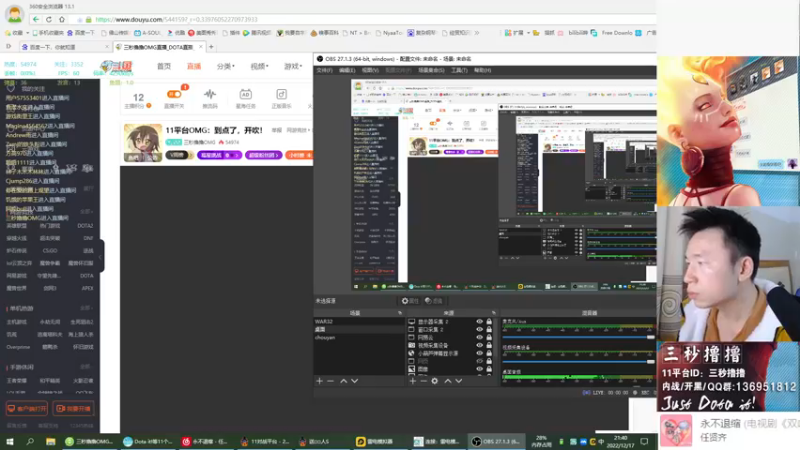Screen dimensions: 800x450
Task: Go back in the 360 browser
Action: coord(36,19)
